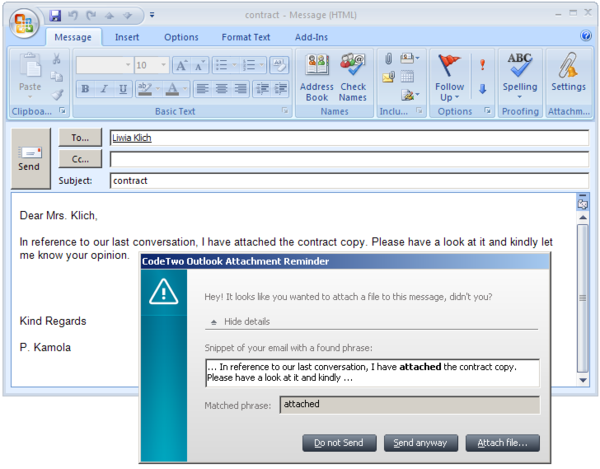Open the Customize Quick Access Toolbar dropdown

pos(152,15)
